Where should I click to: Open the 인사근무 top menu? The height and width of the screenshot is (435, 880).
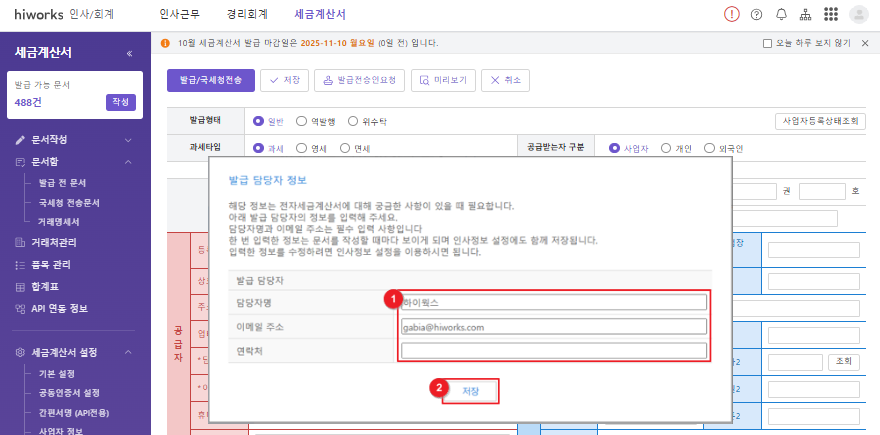(x=182, y=14)
